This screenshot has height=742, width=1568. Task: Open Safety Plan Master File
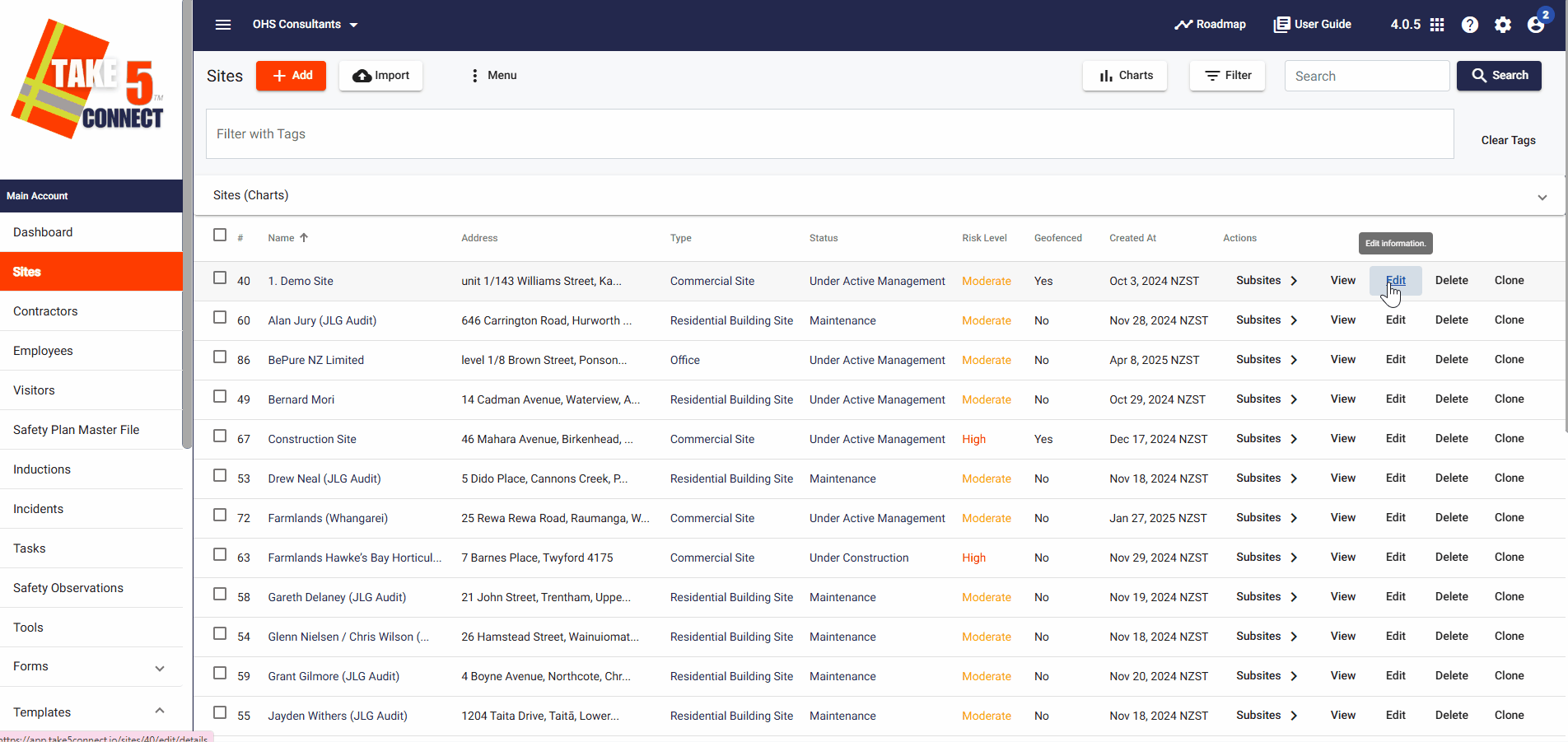coord(91,430)
